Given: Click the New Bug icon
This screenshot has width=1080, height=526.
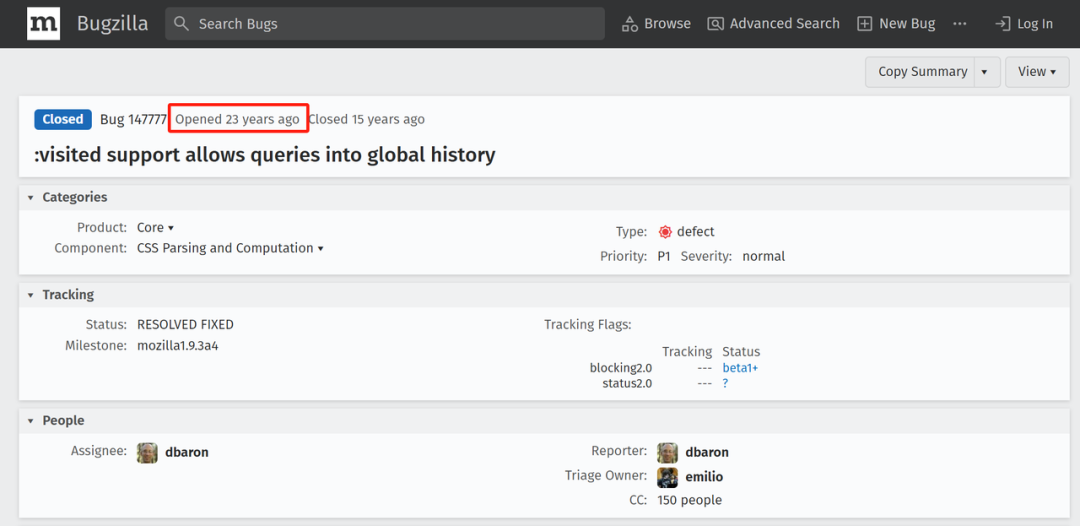Looking at the screenshot, I should coord(865,24).
